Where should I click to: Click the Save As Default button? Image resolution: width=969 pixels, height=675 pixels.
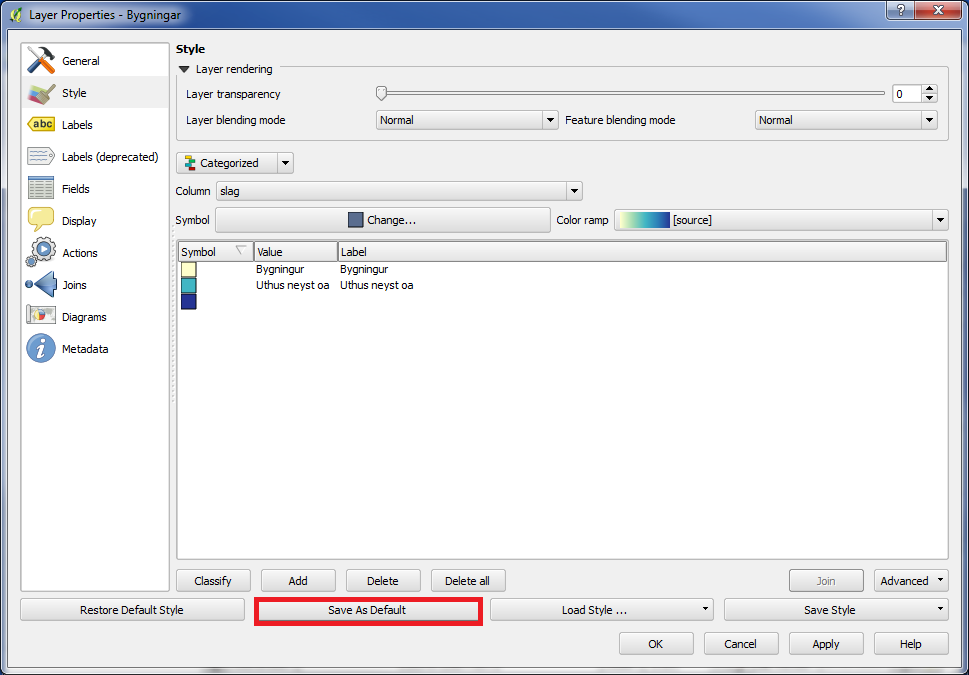[x=367, y=609]
